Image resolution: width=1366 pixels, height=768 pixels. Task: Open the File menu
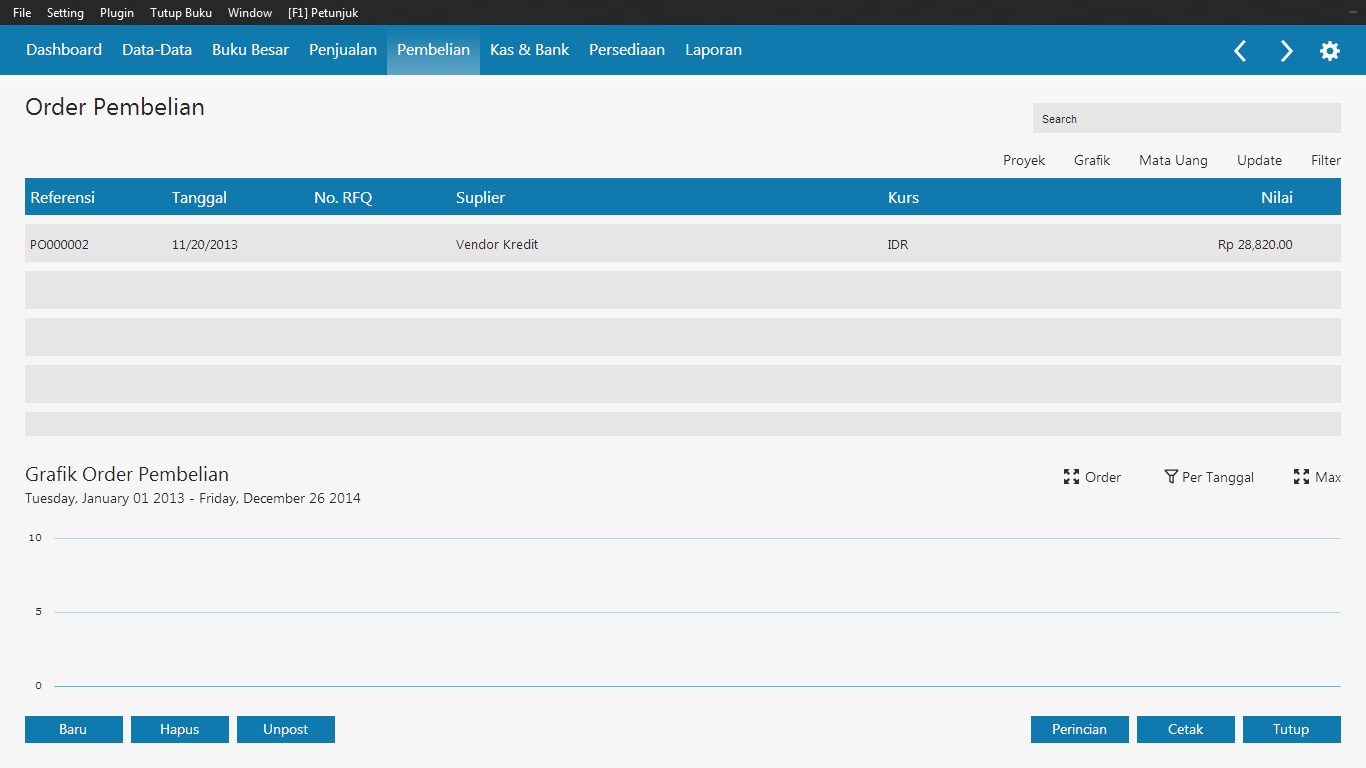coord(22,13)
